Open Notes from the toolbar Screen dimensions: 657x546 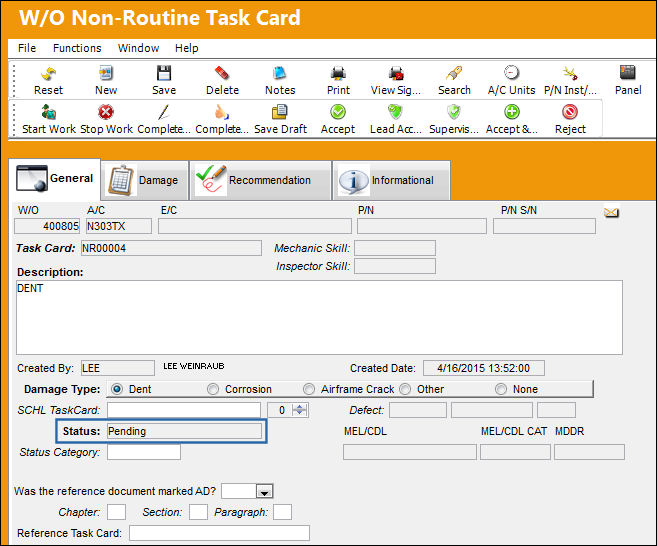pyautogui.click(x=279, y=74)
